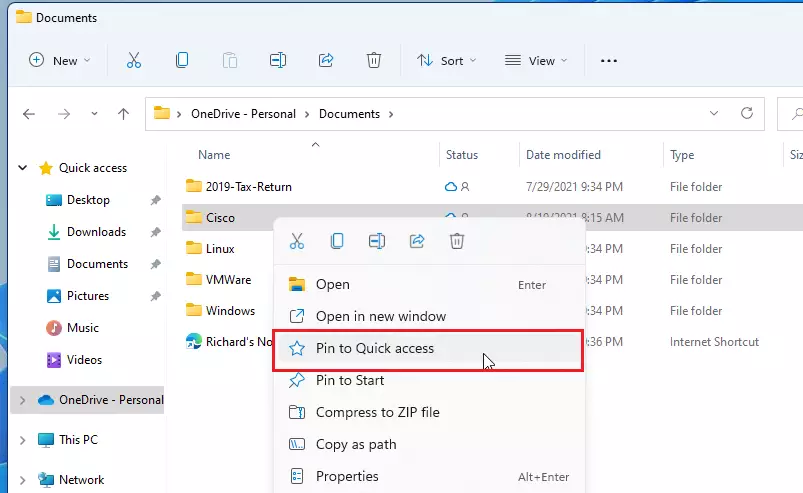The image size is (803, 493).
Task: Select Downloads in Quick access
Action: [96, 232]
